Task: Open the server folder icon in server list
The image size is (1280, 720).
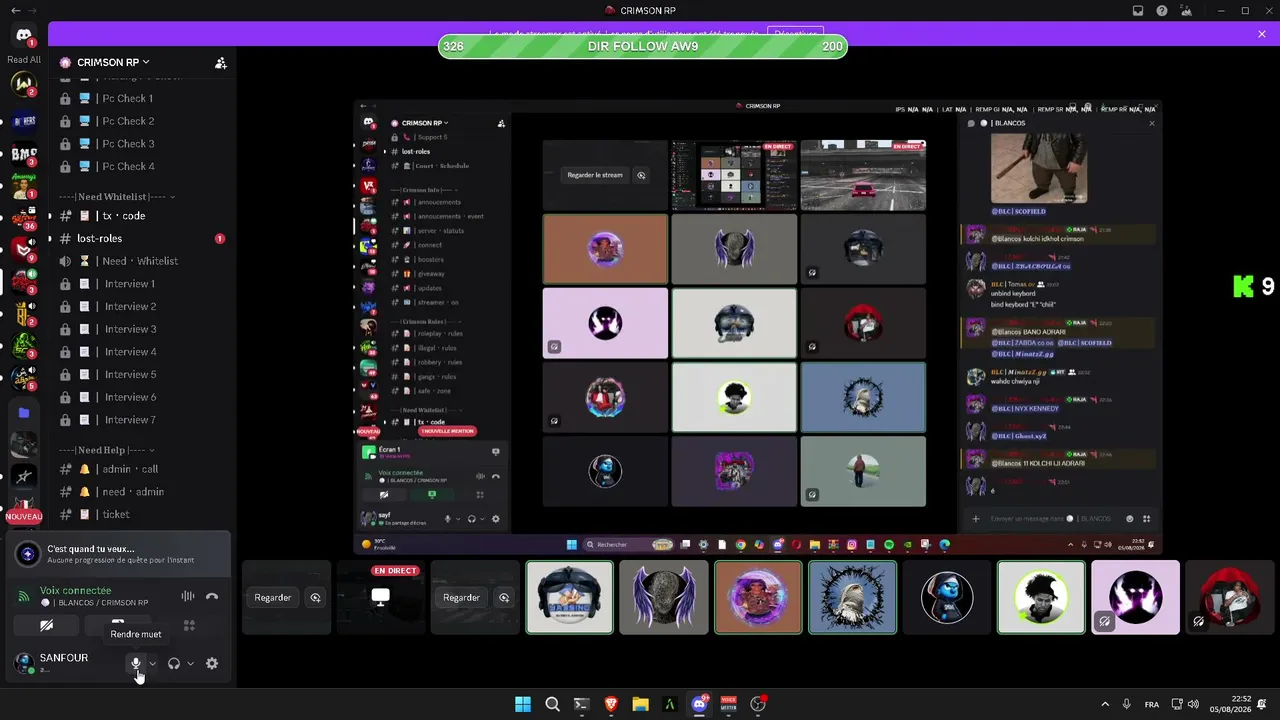Action: tap(24, 412)
